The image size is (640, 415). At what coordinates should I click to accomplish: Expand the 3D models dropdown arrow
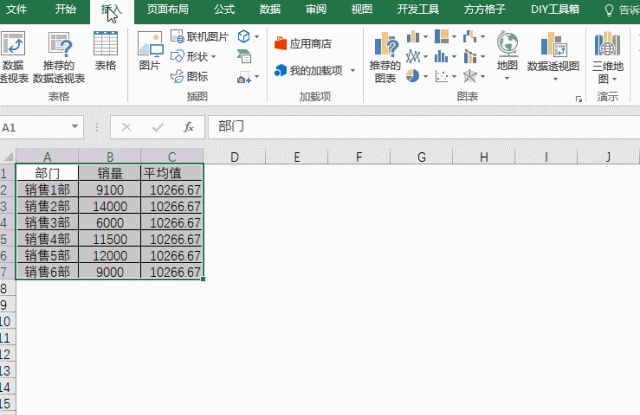(x=257, y=37)
